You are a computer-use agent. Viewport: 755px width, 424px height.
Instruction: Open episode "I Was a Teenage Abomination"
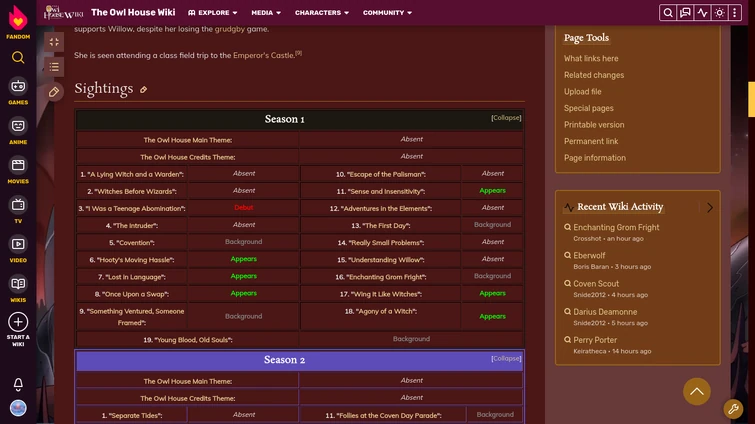(x=135, y=208)
